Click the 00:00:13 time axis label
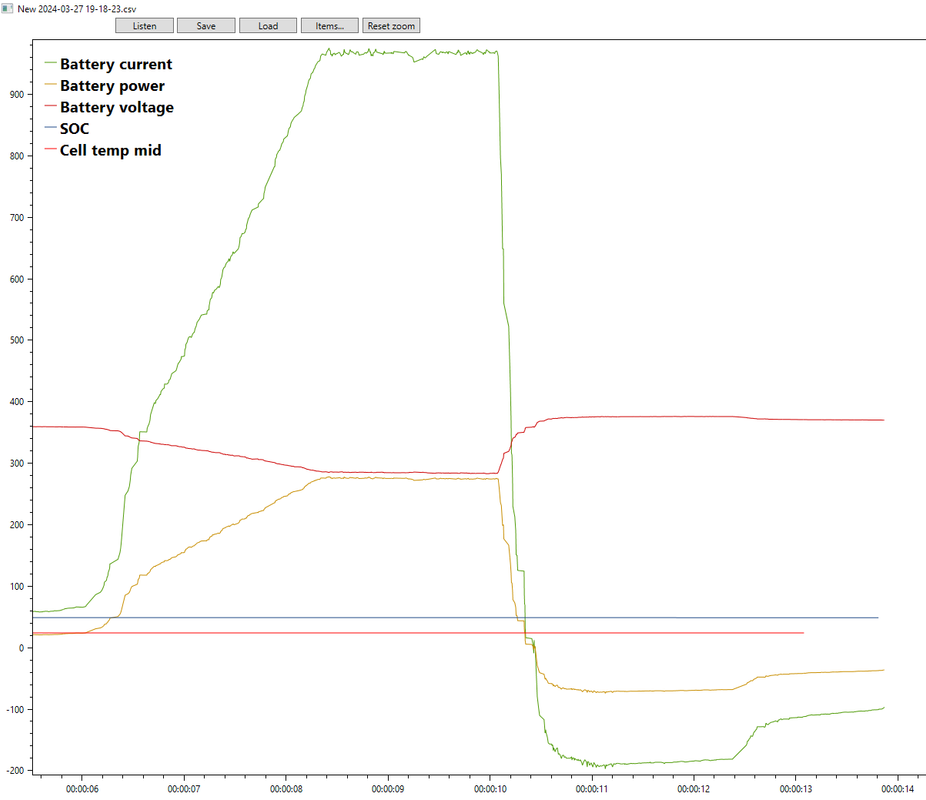Image resolution: width=926 pixels, height=800 pixels. [795, 789]
